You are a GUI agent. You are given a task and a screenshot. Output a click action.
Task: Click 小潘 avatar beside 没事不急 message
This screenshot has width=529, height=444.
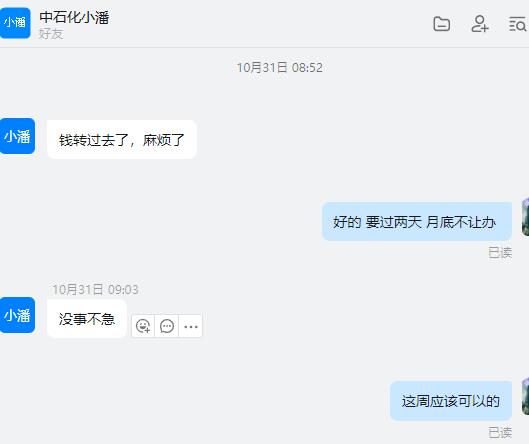pos(17,315)
